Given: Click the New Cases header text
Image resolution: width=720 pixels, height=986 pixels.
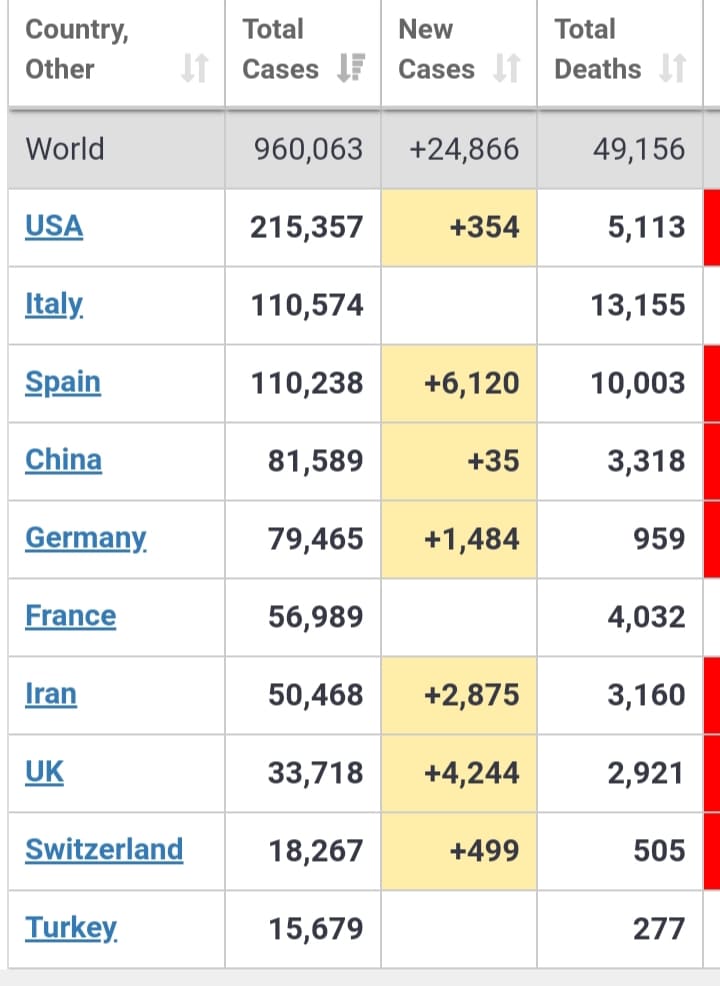Looking at the screenshot, I should pyautogui.click(x=436, y=49).
